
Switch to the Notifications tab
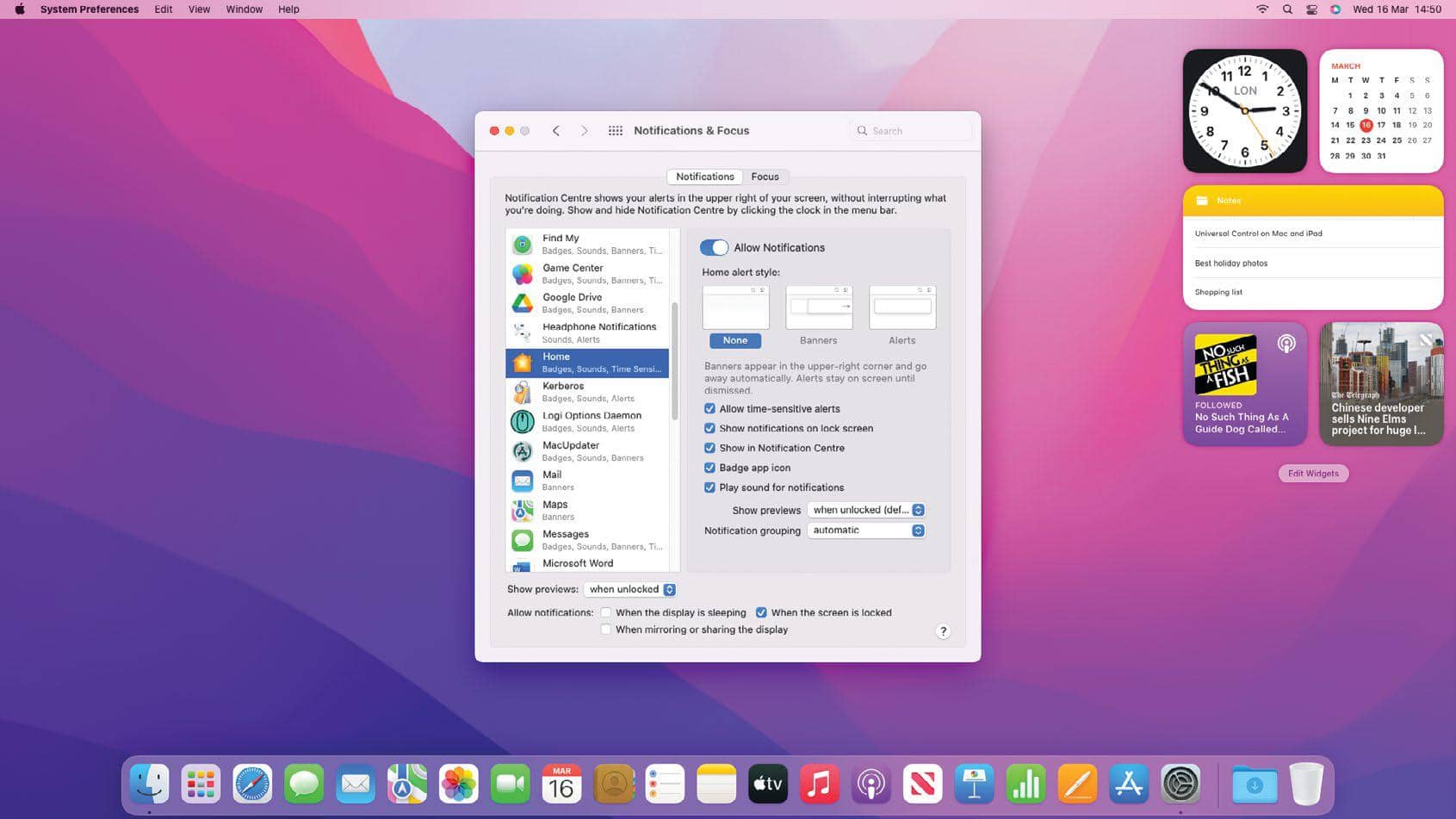click(705, 177)
